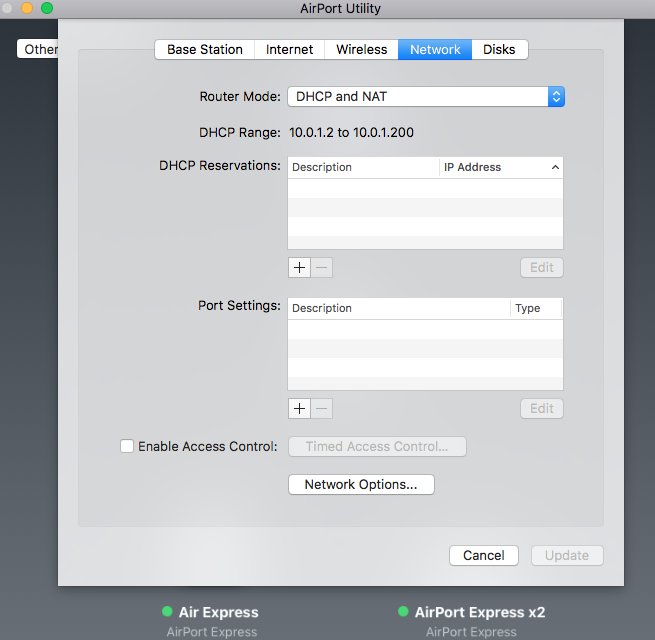The height and width of the screenshot is (640, 655).
Task: Click the green status dot of Air Express
Action: click(167, 612)
